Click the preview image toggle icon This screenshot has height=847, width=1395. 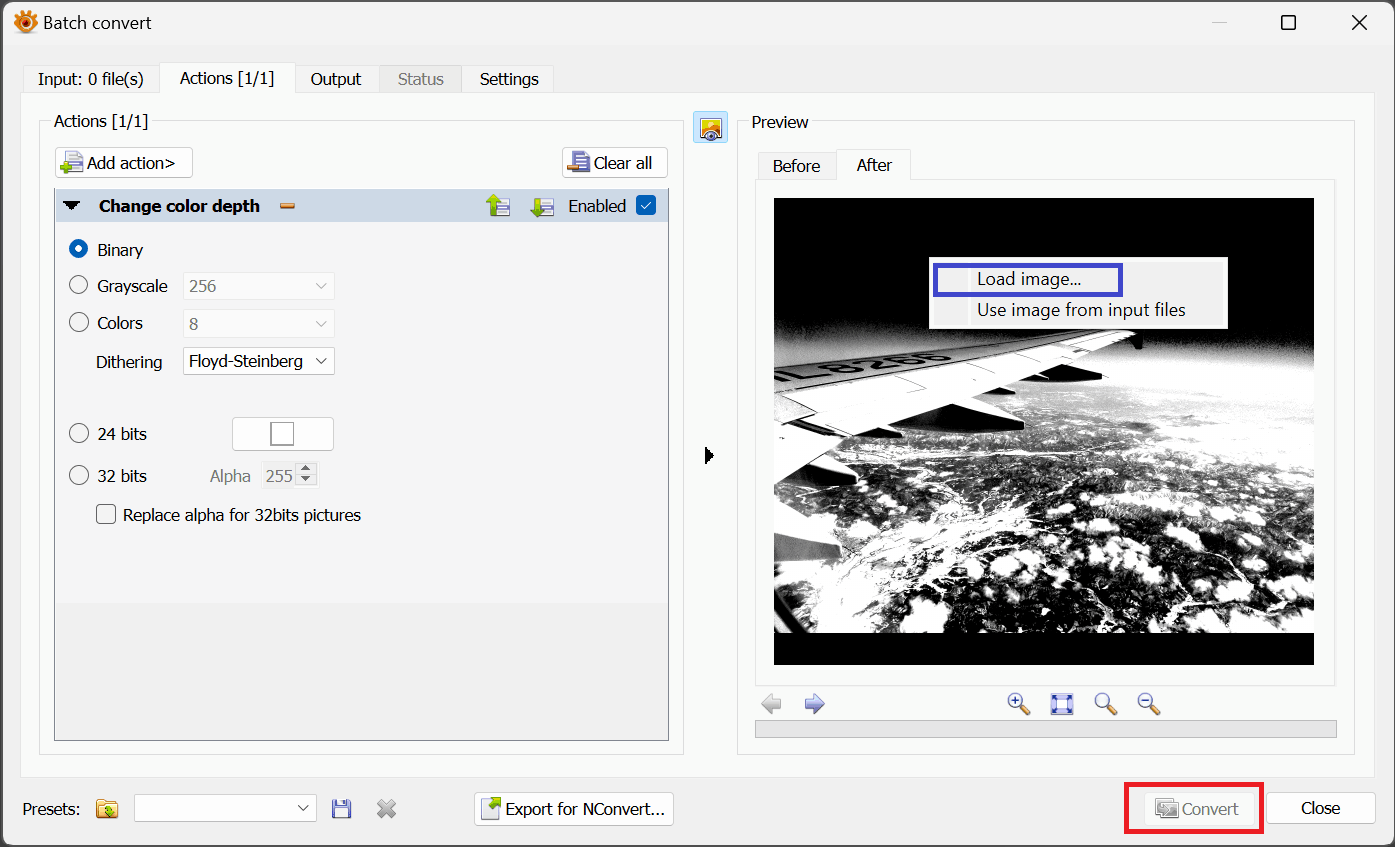tap(710, 128)
